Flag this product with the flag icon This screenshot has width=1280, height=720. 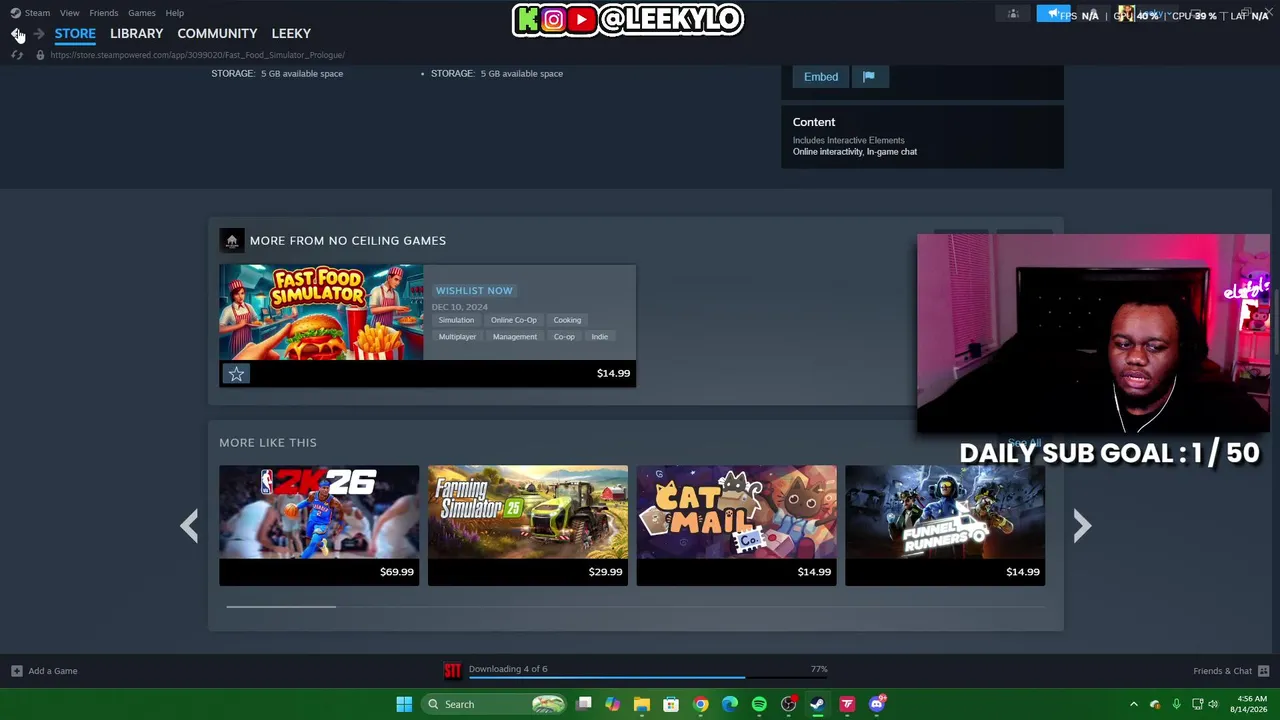(x=869, y=77)
